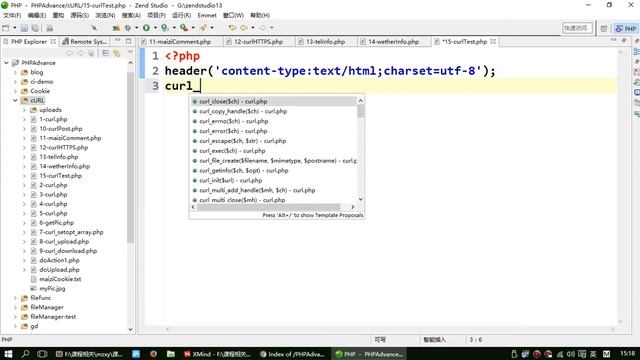
Task: Open Index of /PHPAdva... browser taskbar item
Action: pyautogui.click(x=292, y=354)
